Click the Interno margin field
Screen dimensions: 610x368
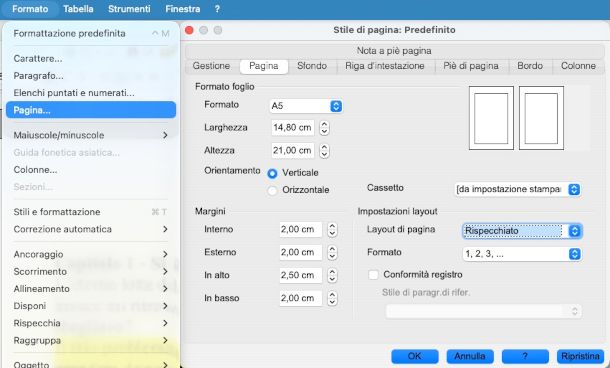(x=300, y=230)
